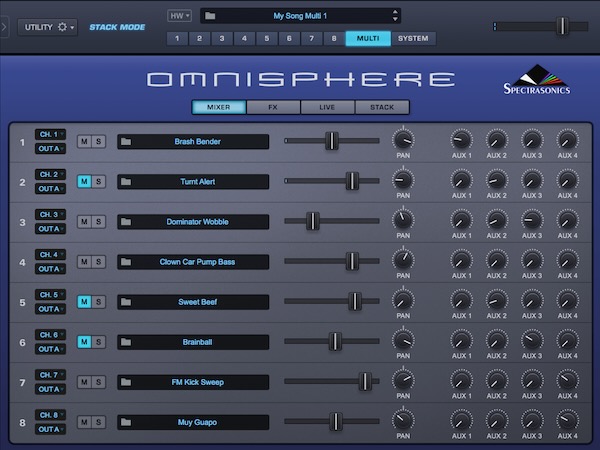Open folder icon beside Brainball
Screen dimensions: 600x450
click(x=126, y=342)
